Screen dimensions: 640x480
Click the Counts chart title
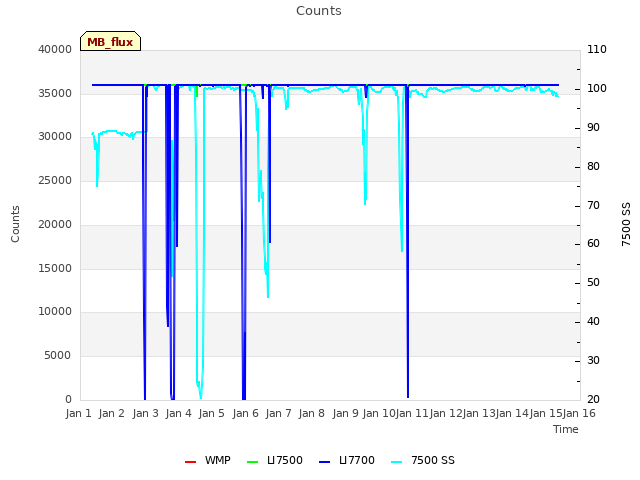[319, 11]
